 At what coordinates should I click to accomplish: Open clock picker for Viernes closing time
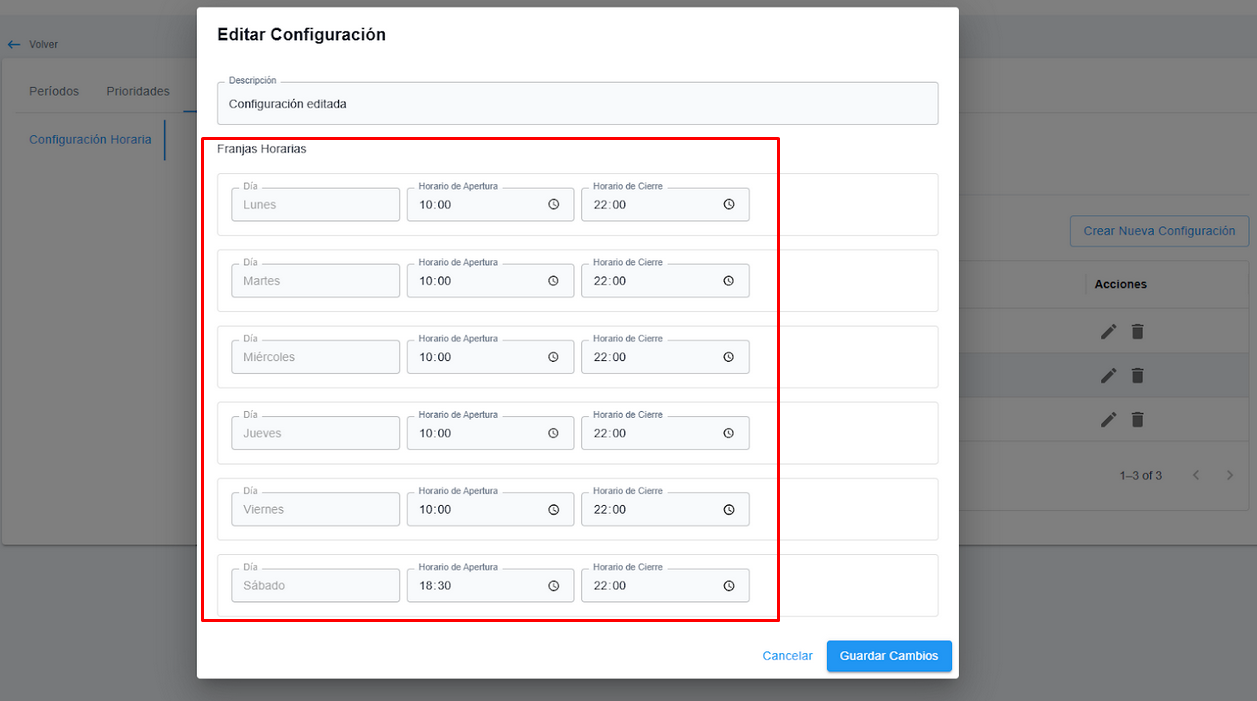point(728,509)
